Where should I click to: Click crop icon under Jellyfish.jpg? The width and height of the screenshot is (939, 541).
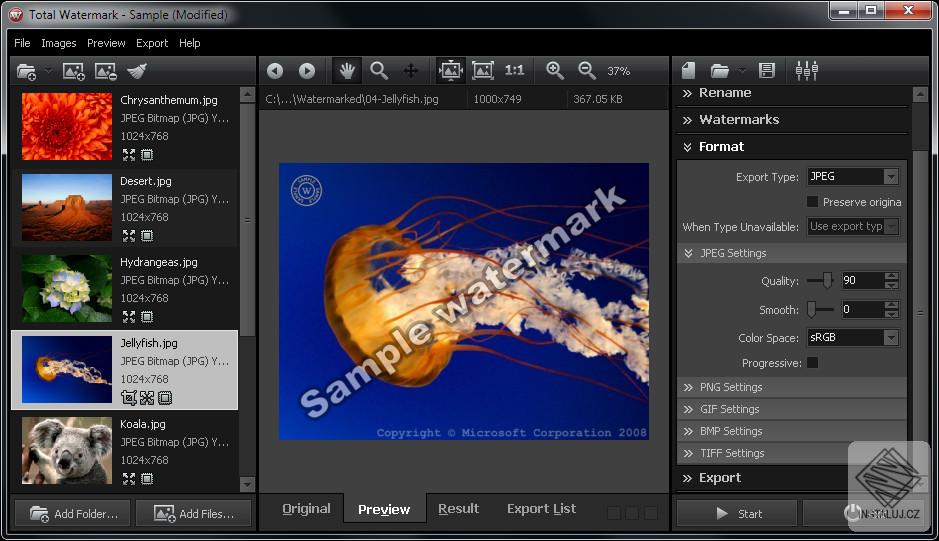129,398
